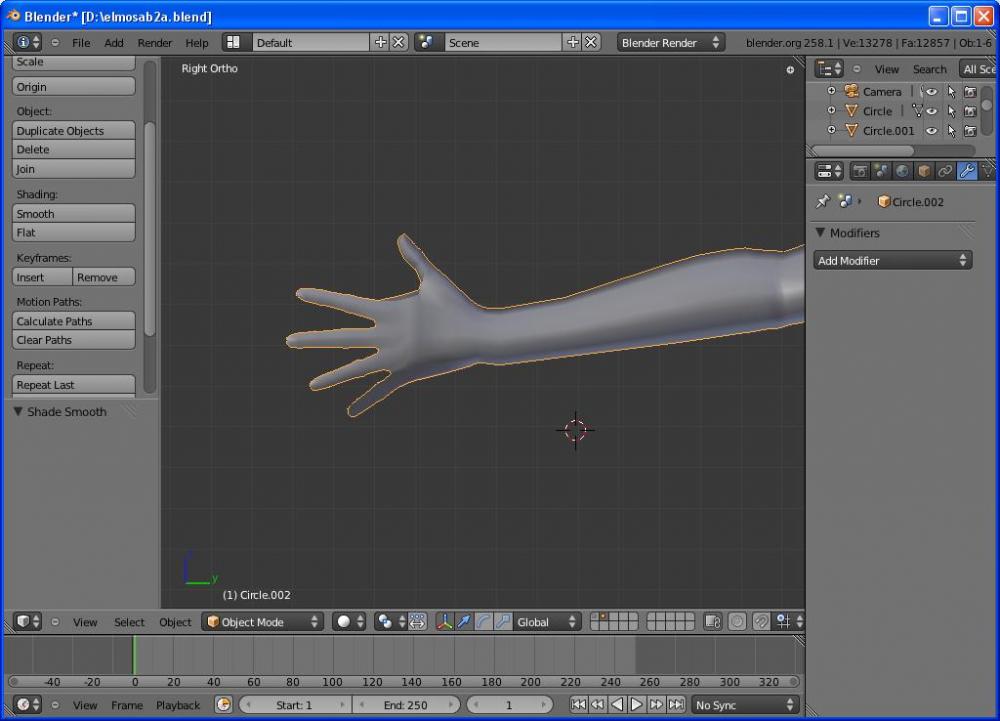1000x721 pixels.
Task: Open the Help menu
Action: [x=196, y=43]
